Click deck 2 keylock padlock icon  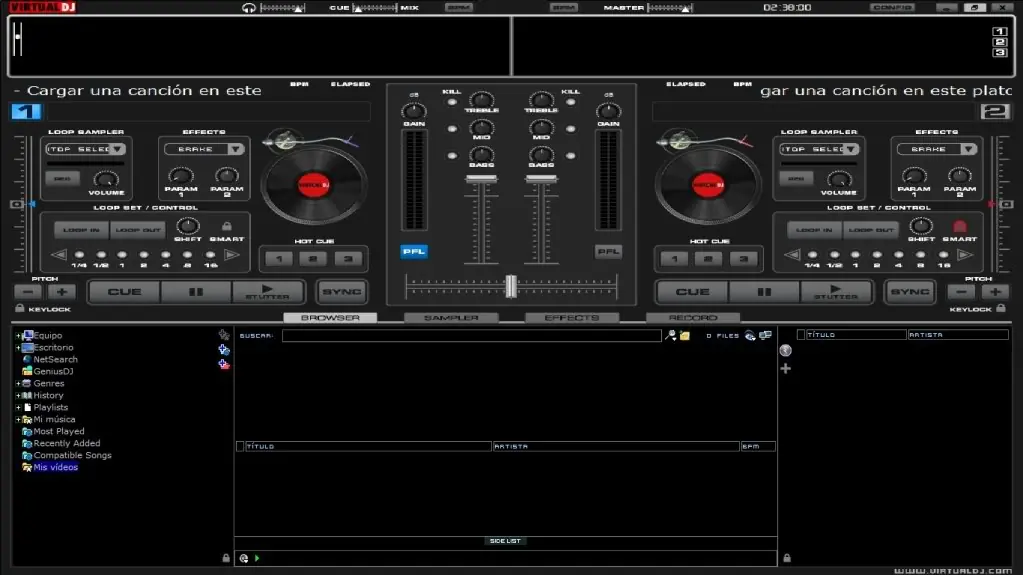point(1001,308)
